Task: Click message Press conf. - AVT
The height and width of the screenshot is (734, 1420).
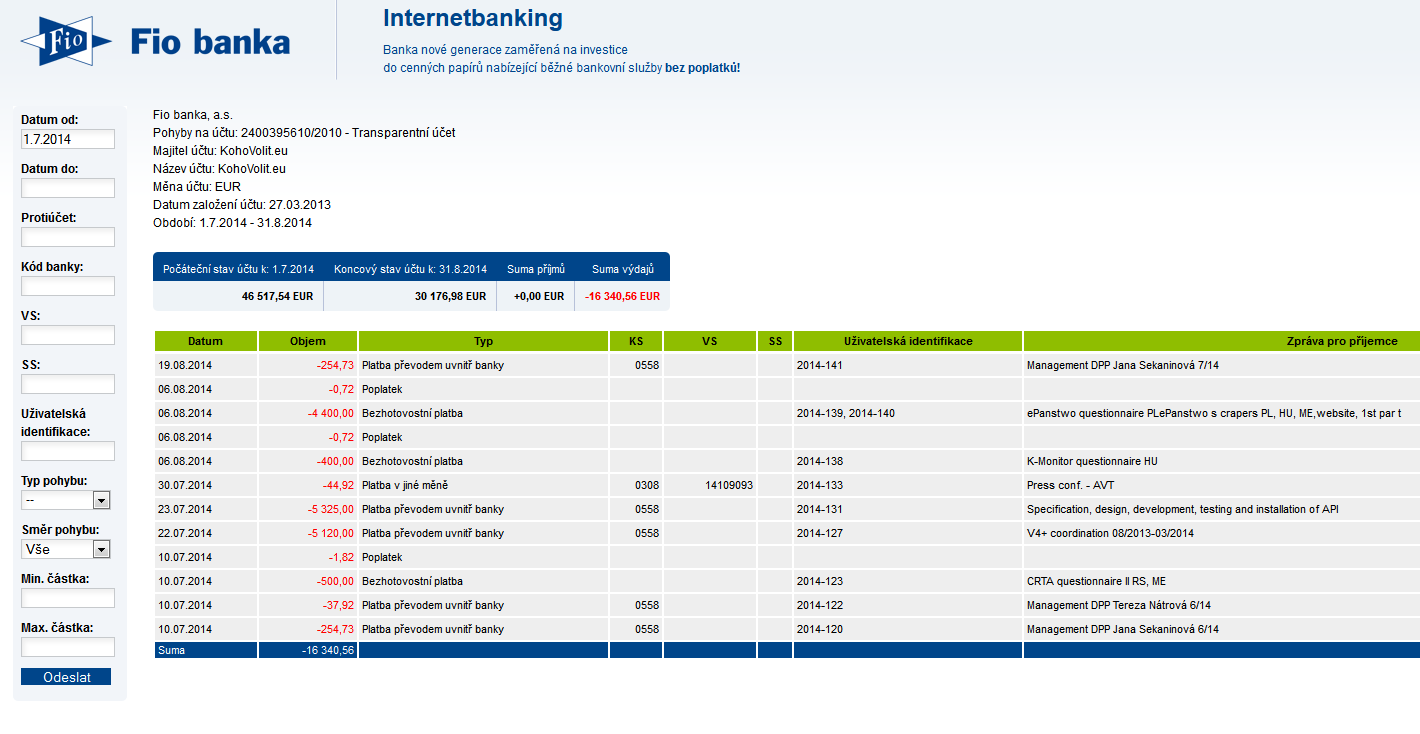Action: click(x=1070, y=485)
